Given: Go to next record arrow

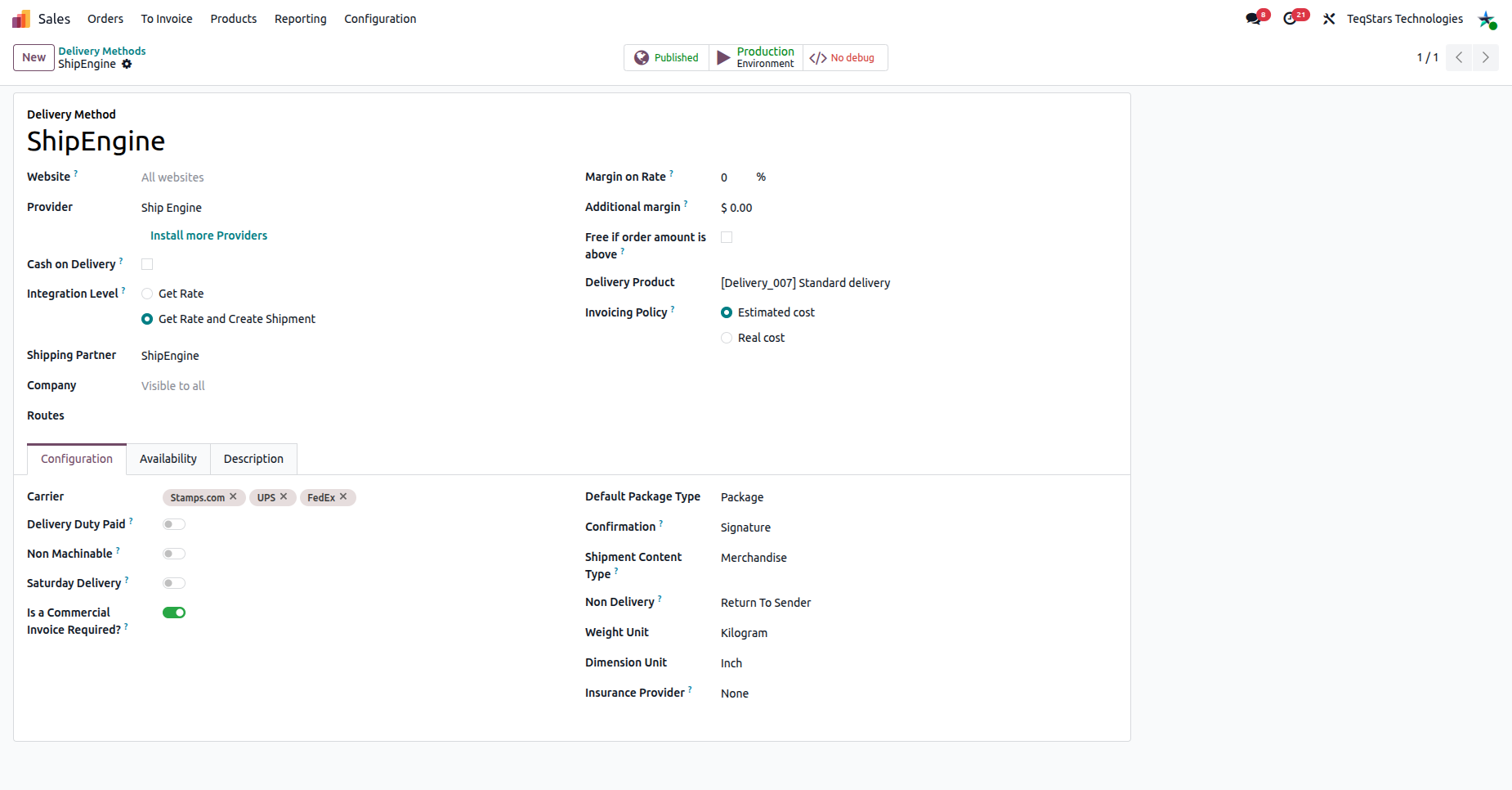Looking at the screenshot, I should coord(1486,57).
